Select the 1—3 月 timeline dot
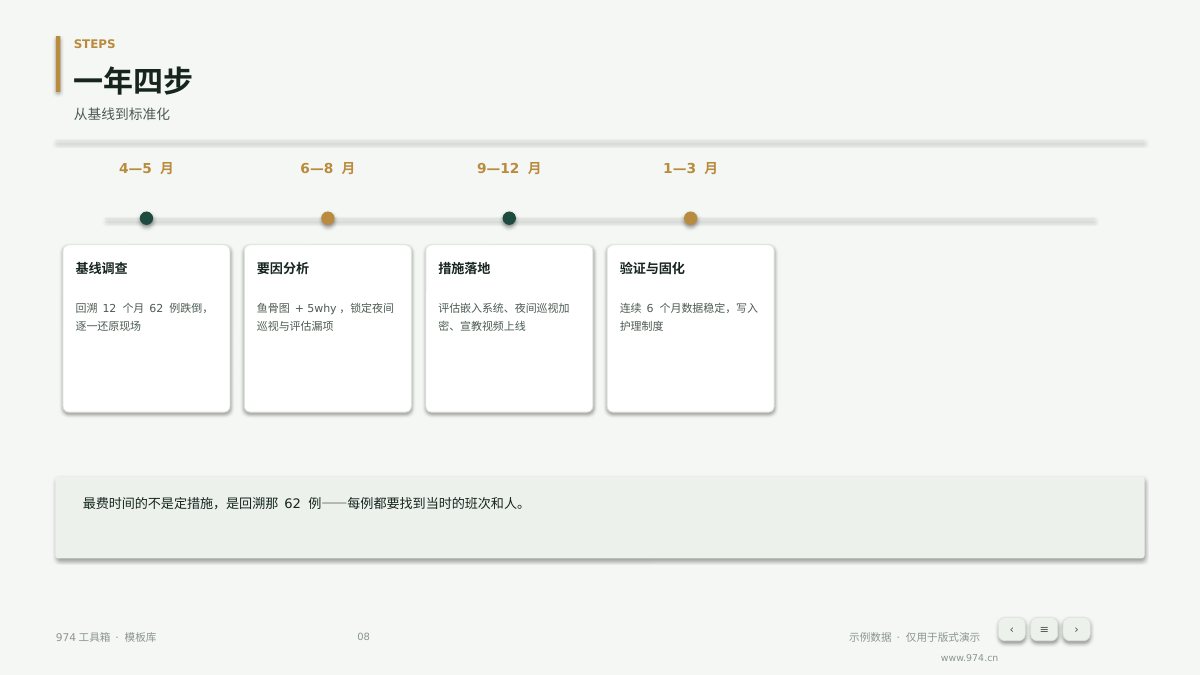 (690, 218)
